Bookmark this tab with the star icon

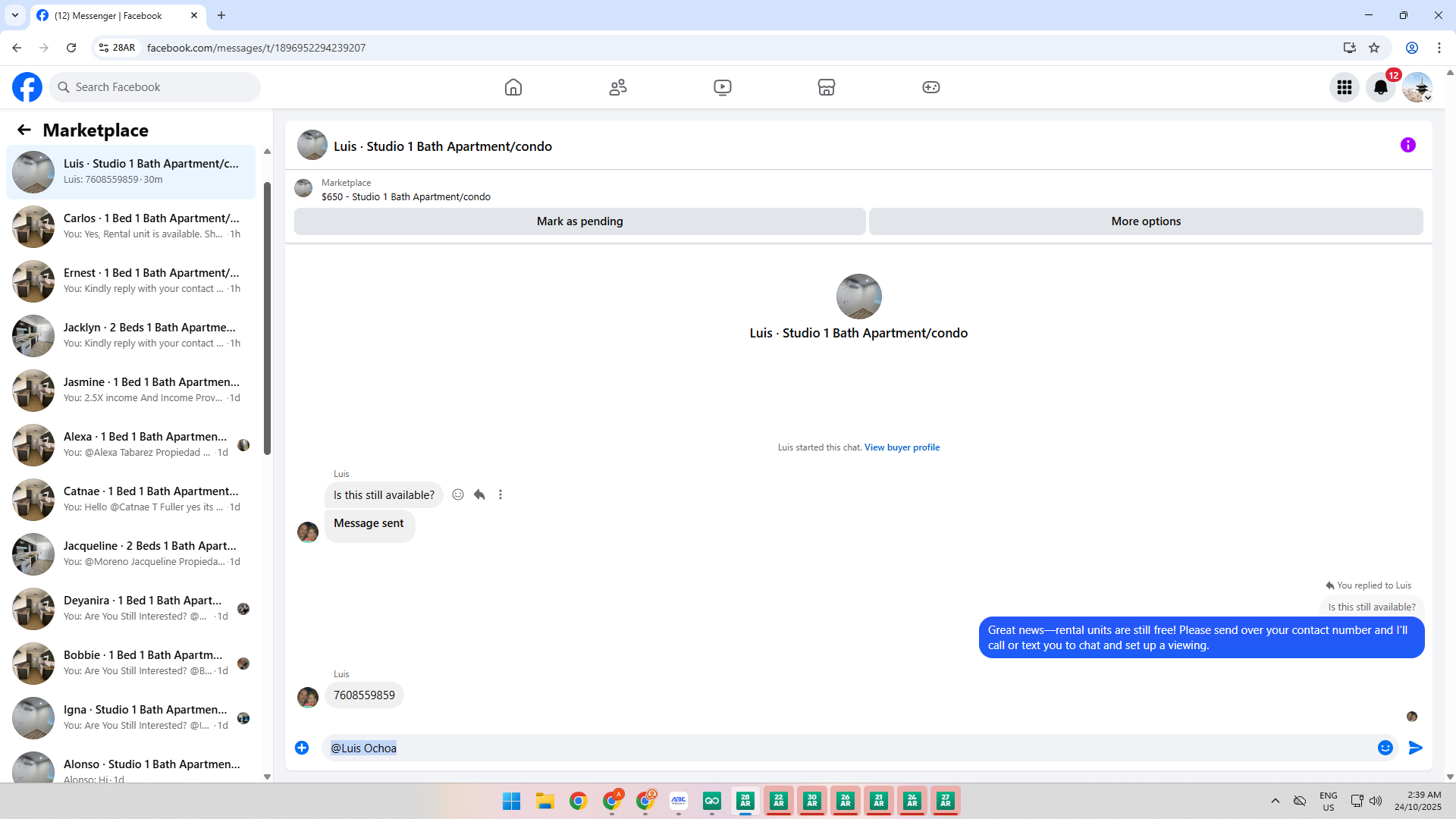click(x=1374, y=48)
